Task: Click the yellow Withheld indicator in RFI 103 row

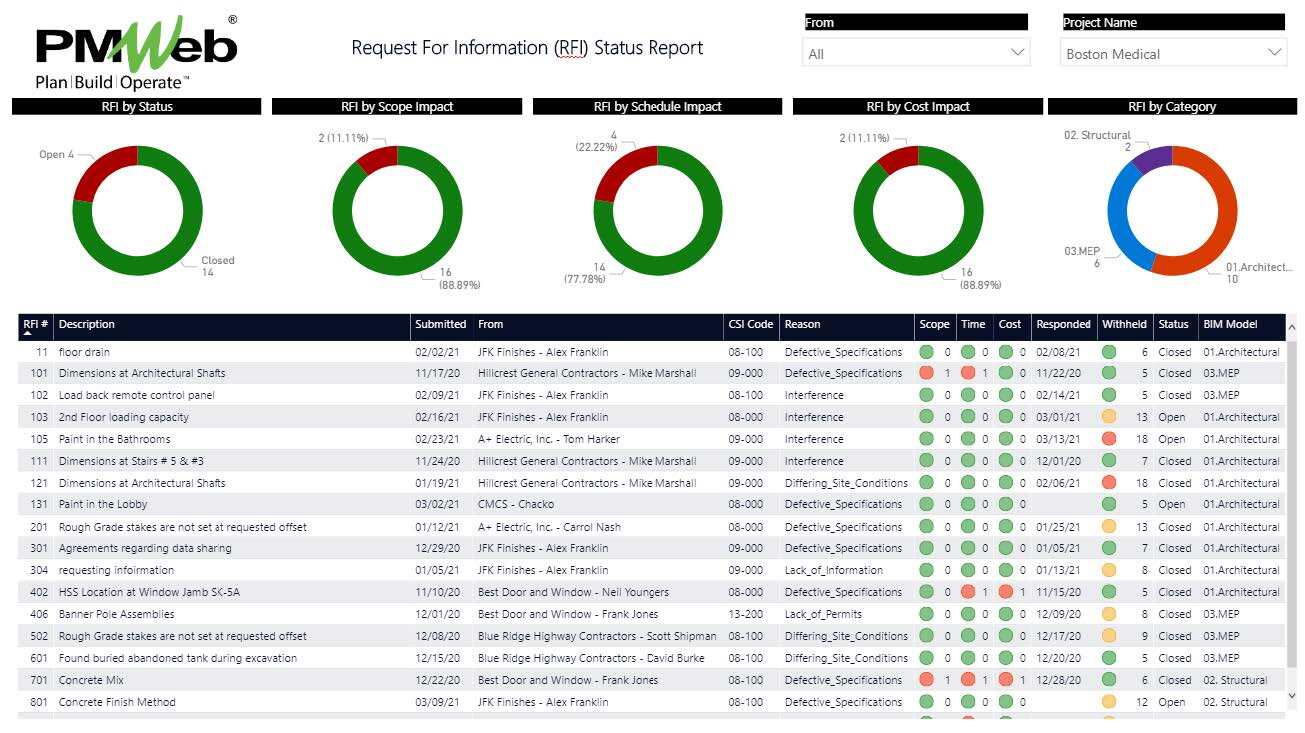Action: click(1109, 417)
